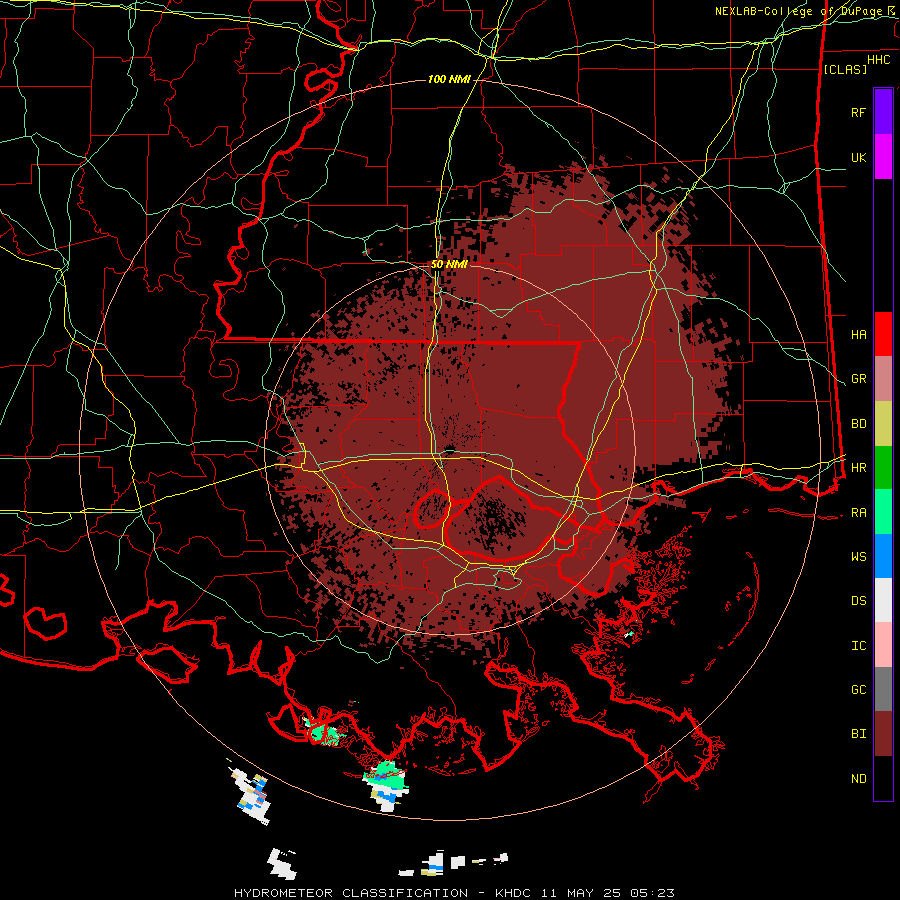Click the UK magenta legend swatch
The image size is (900, 900).
coord(883,157)
